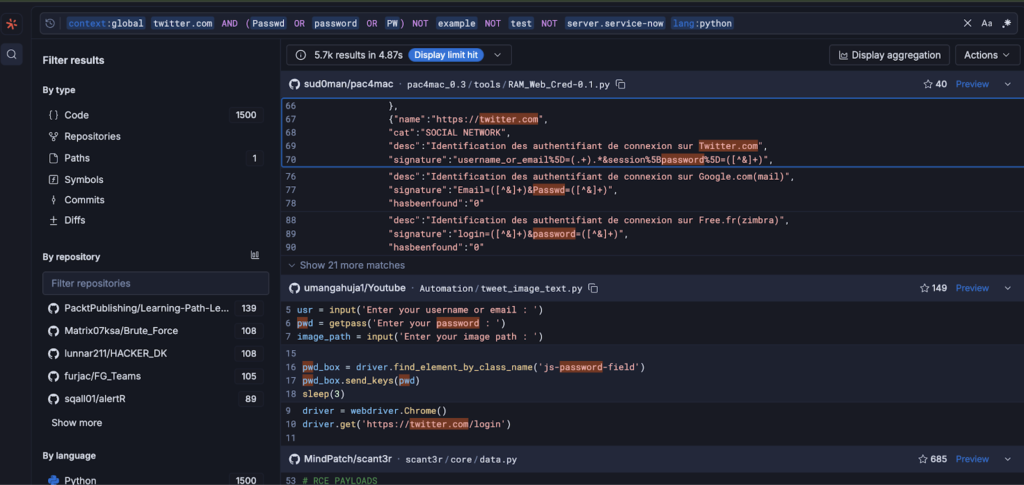Open tweet_image_text.py file link

pos(531,289)
